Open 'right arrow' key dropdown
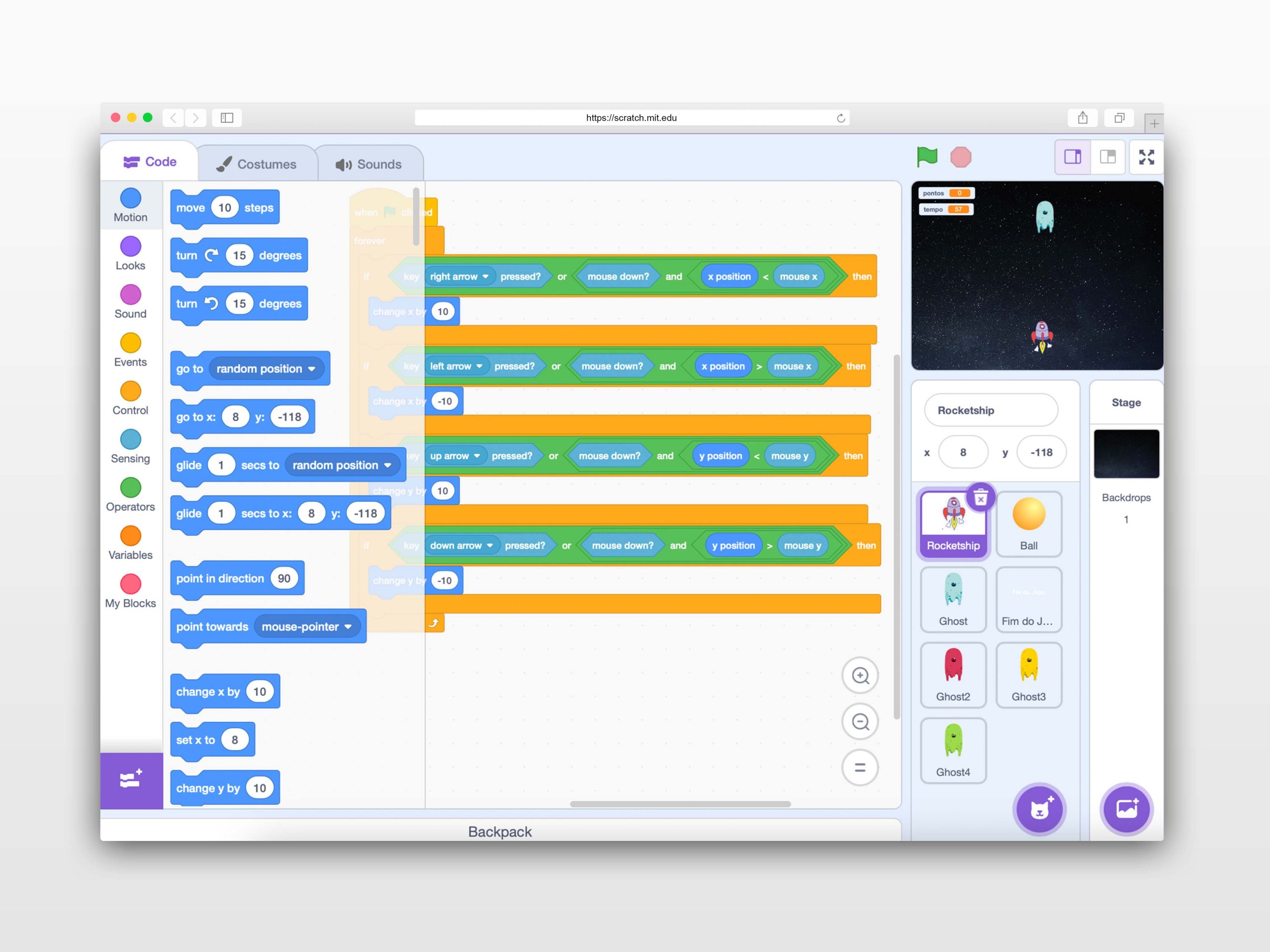Viewport: 1270px width, 952px height. 486,277
